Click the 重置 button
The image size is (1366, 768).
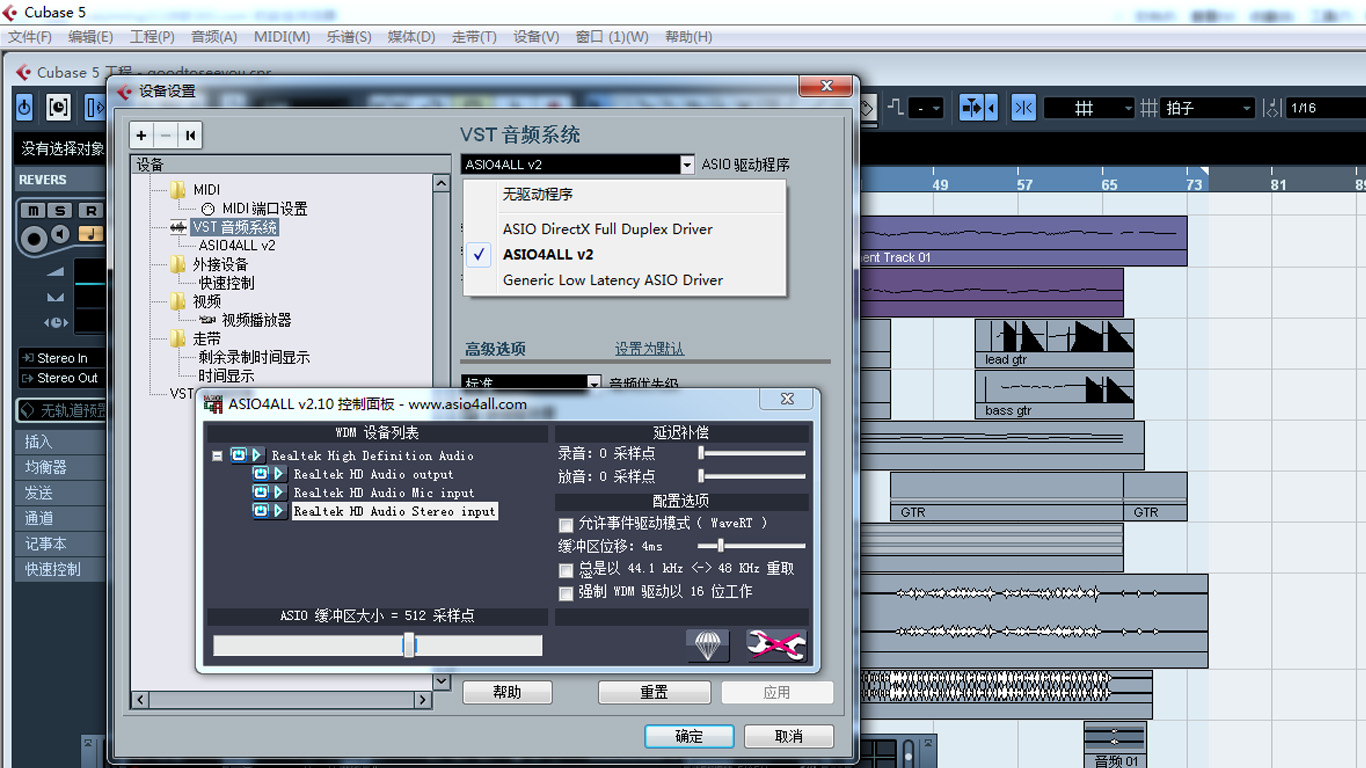pos(654,692)
